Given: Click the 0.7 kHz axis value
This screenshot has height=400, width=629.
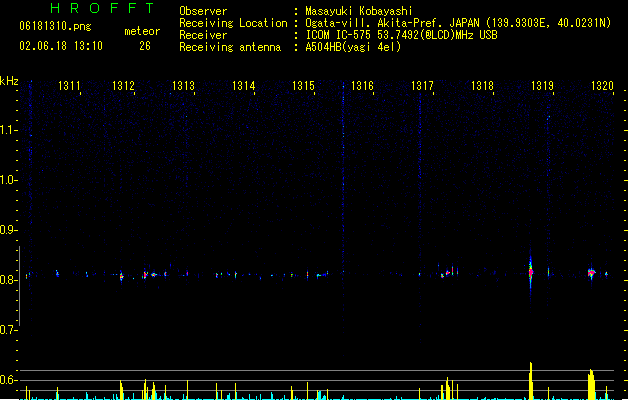Looking at the screenshot, I should (8, 330).
